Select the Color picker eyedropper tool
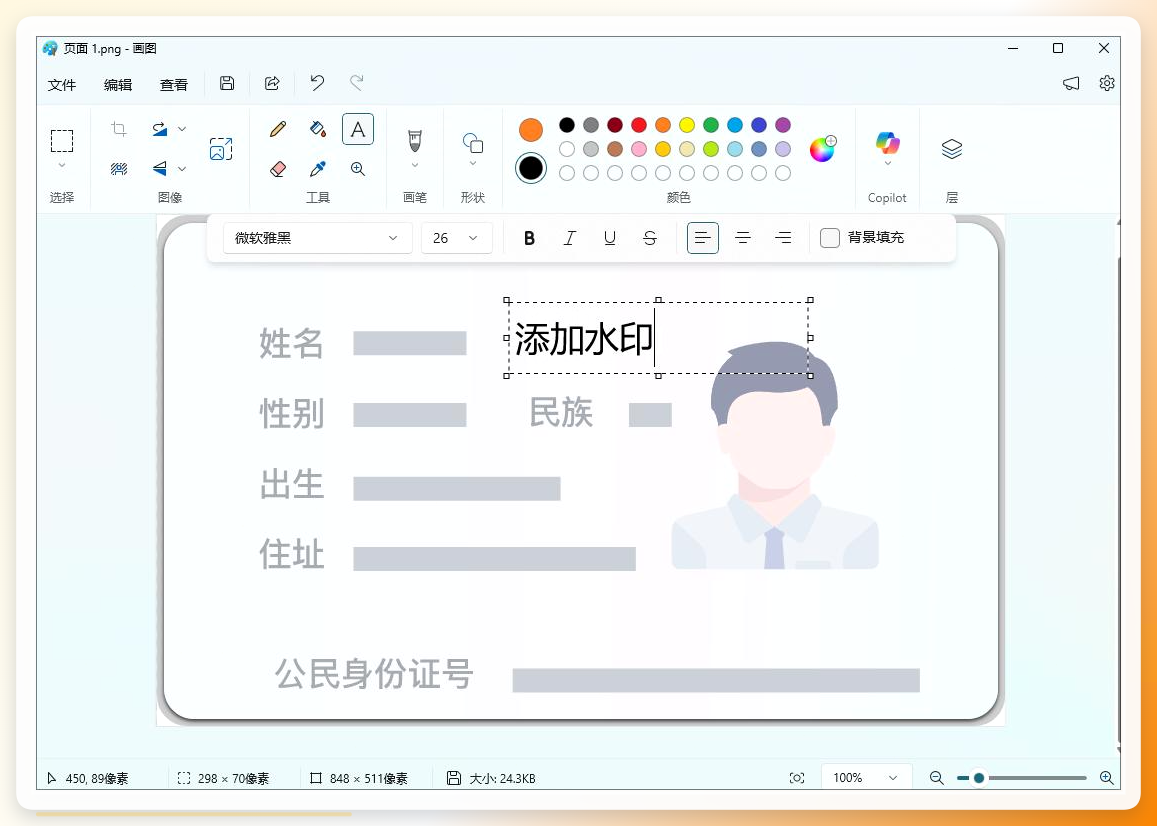Viewport: 1157px width, 826px height. (318, 169)
